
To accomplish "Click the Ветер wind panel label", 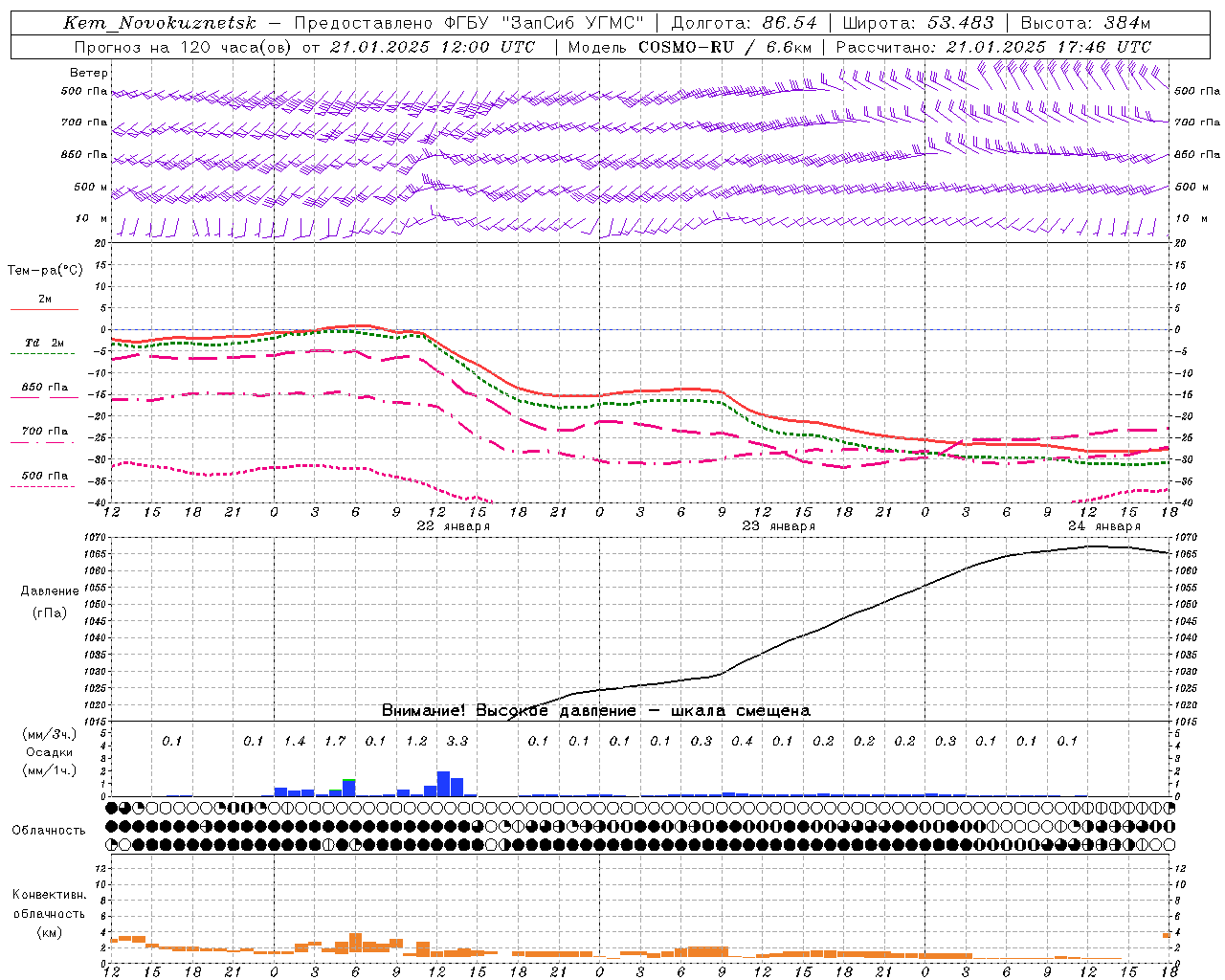I will click(89, 73).
